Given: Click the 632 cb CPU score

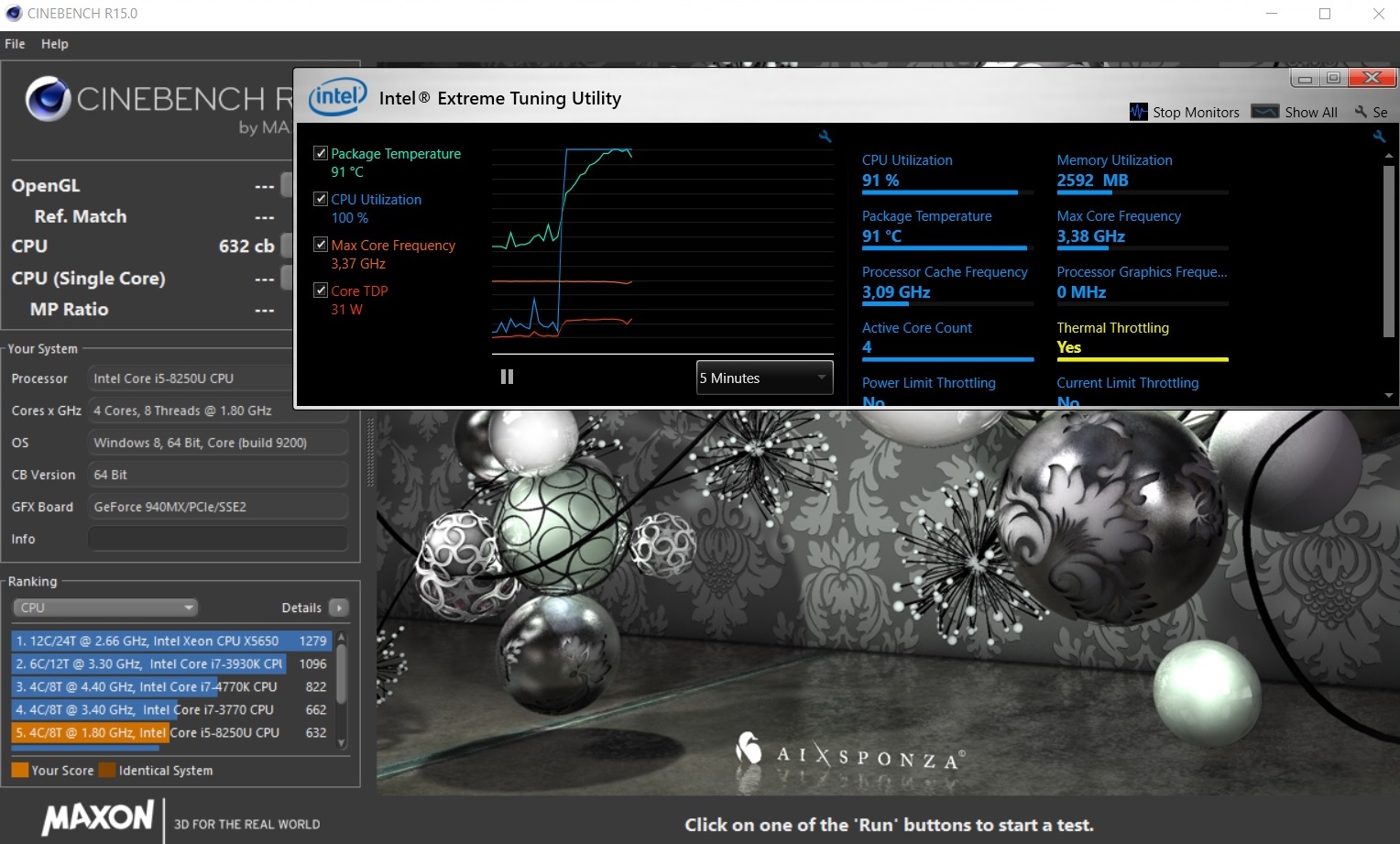Looking at the screenshot, I should (x=246, y=247).
